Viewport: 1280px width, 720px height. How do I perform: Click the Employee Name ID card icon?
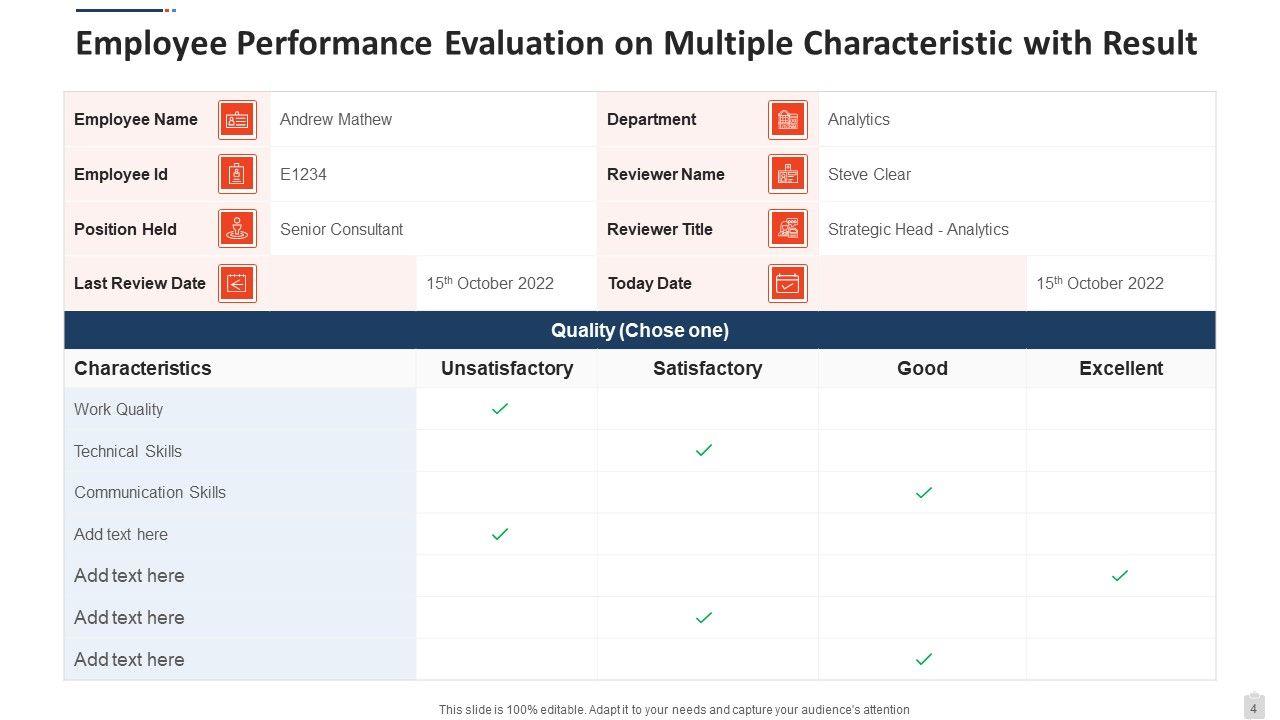(x=237, y=120)
